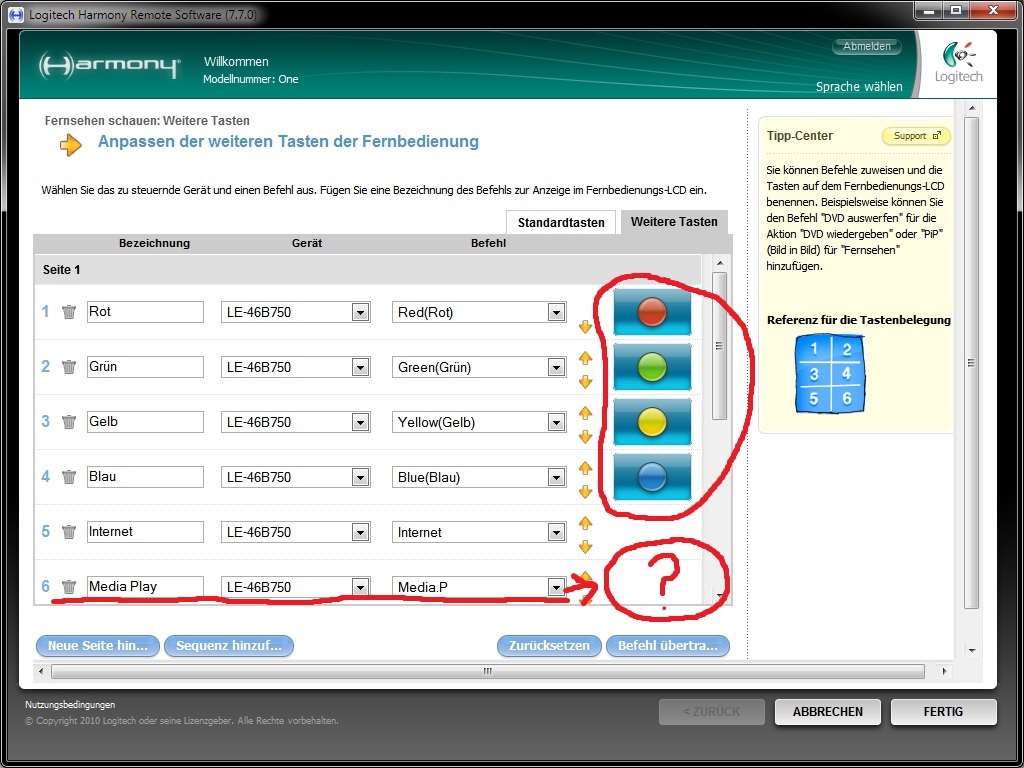Image resolution: width=1024 pixels, height=768 pixels.
Task: Click the key layout reference grid
Action: point(829,374)
